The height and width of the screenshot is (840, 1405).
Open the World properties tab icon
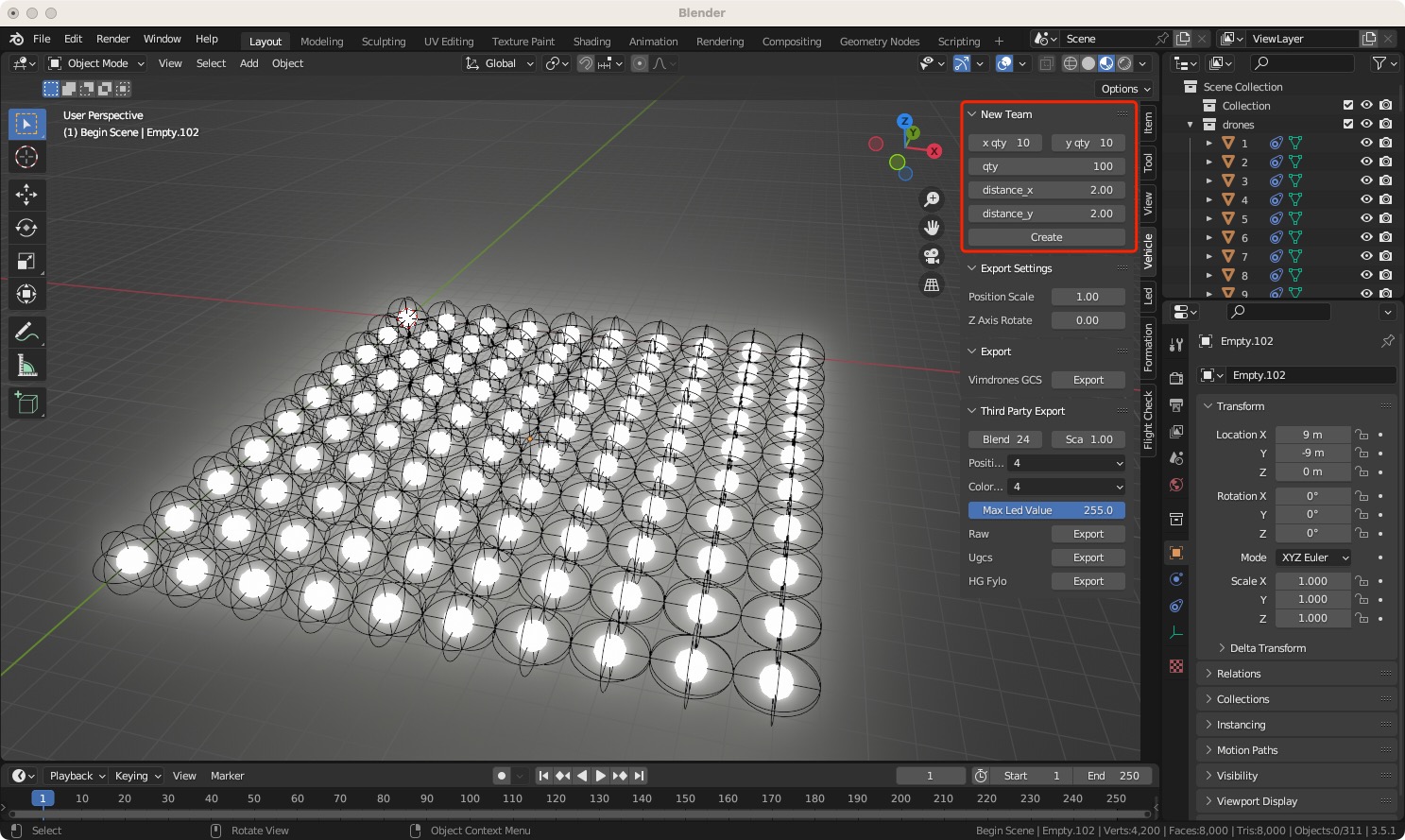click(1176, 485)
